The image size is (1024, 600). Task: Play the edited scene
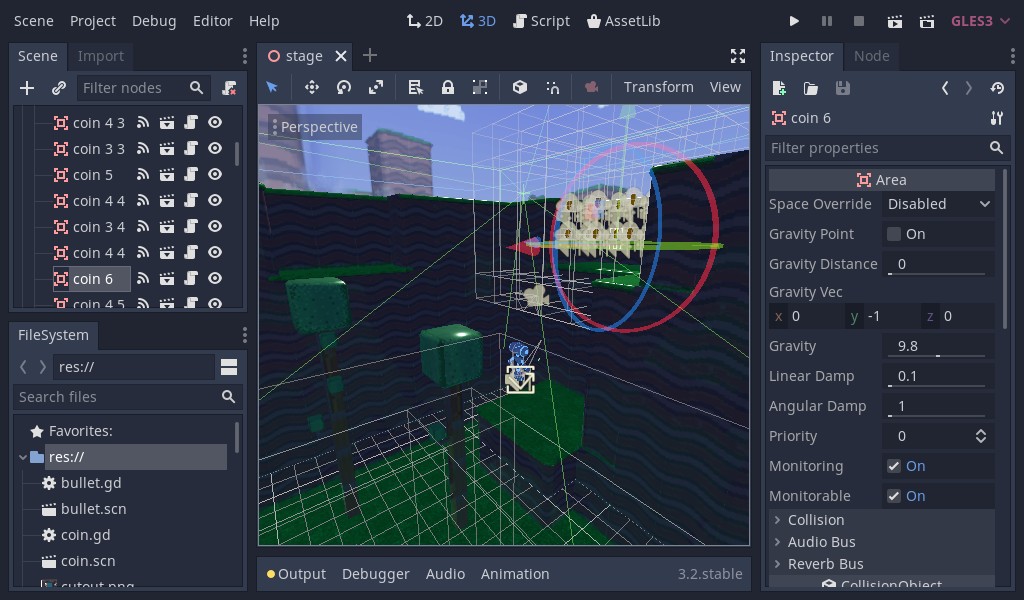tap(895, 22)
